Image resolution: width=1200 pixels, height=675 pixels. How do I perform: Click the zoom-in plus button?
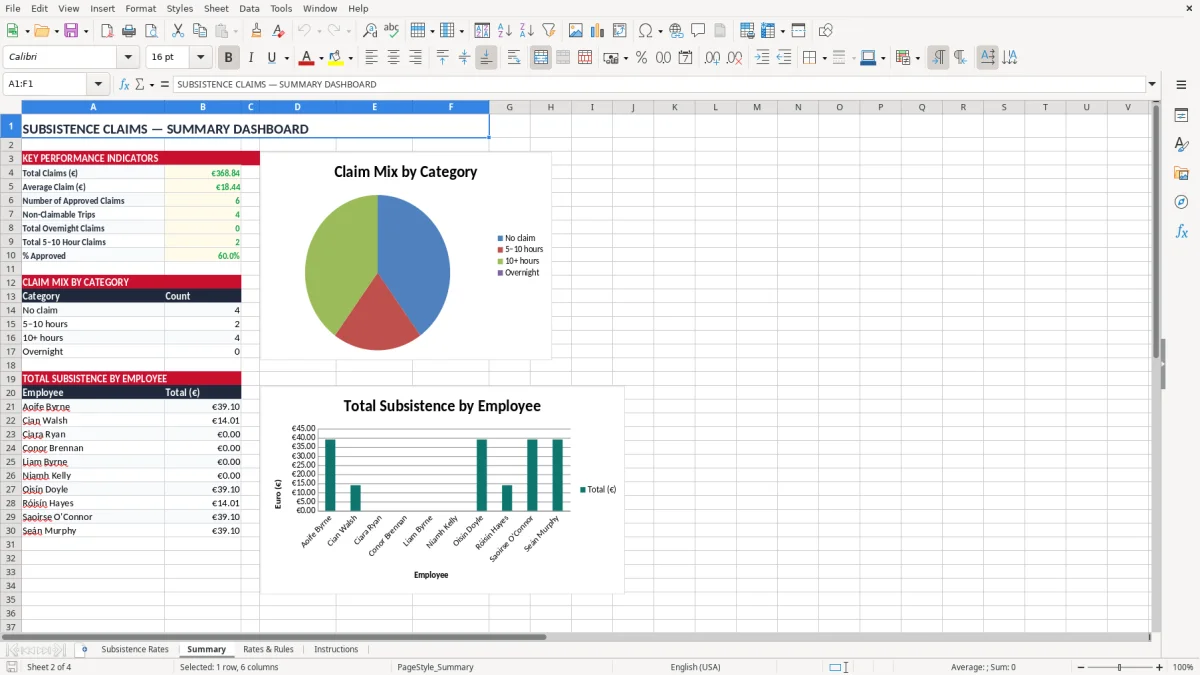coord(1160,667)
